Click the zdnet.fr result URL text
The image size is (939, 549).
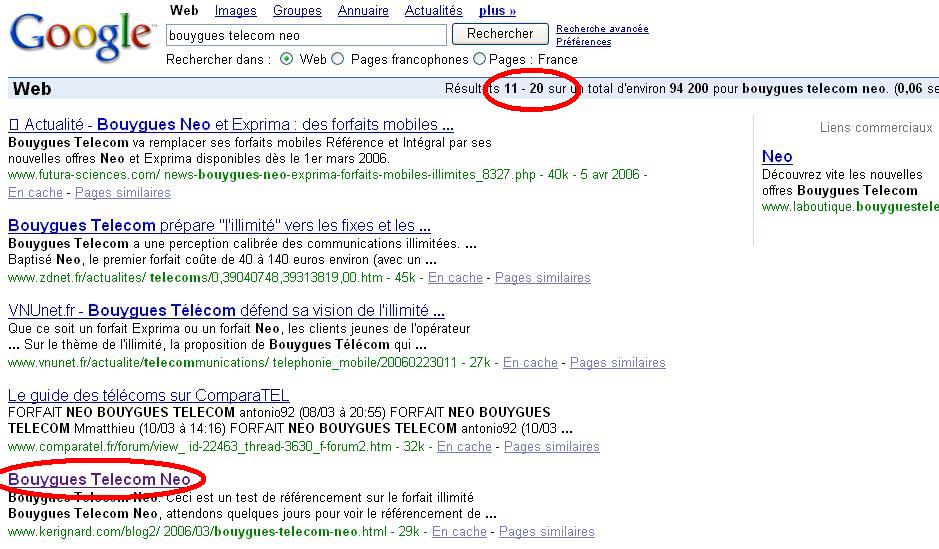195,278
